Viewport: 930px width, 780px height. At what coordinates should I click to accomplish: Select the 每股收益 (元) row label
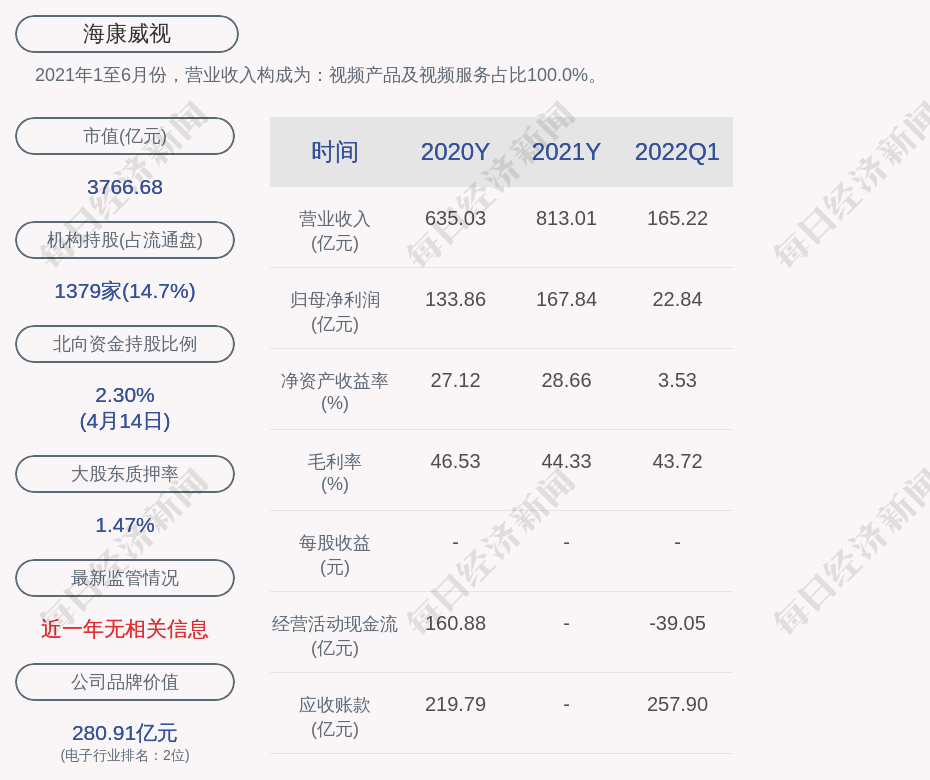coord(335,555)
